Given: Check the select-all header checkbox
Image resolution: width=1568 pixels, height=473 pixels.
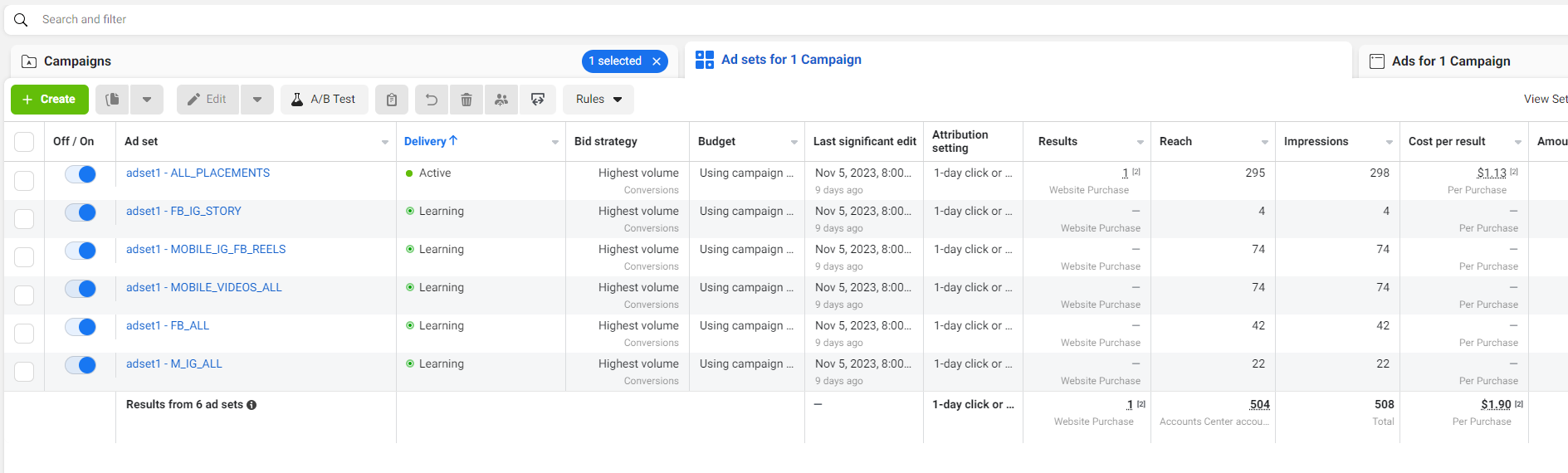Looking at the screenshot, I should pyautogui.click(x=24, y=142).
